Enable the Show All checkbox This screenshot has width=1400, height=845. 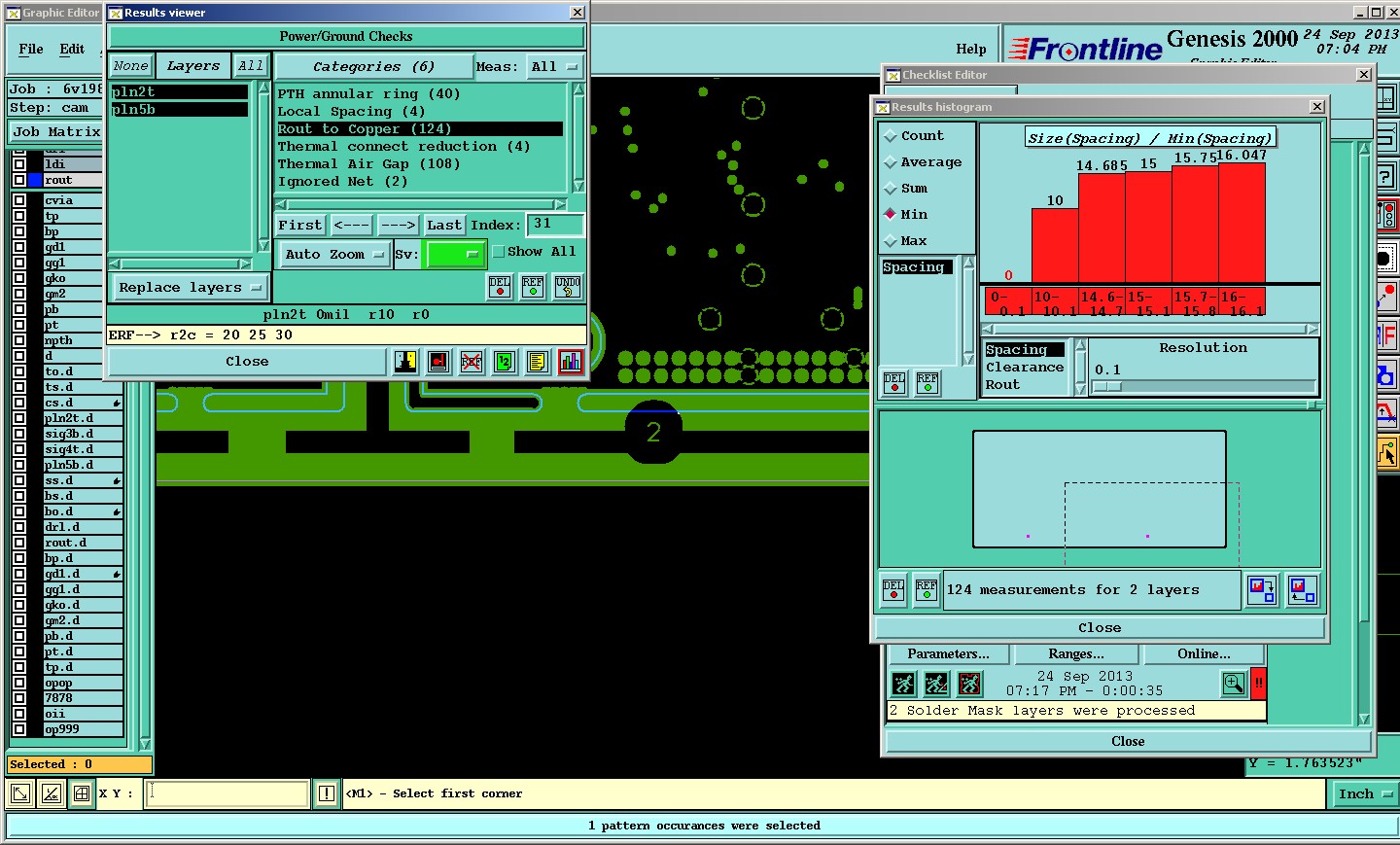pyautogui.click(x=498, y=252)
